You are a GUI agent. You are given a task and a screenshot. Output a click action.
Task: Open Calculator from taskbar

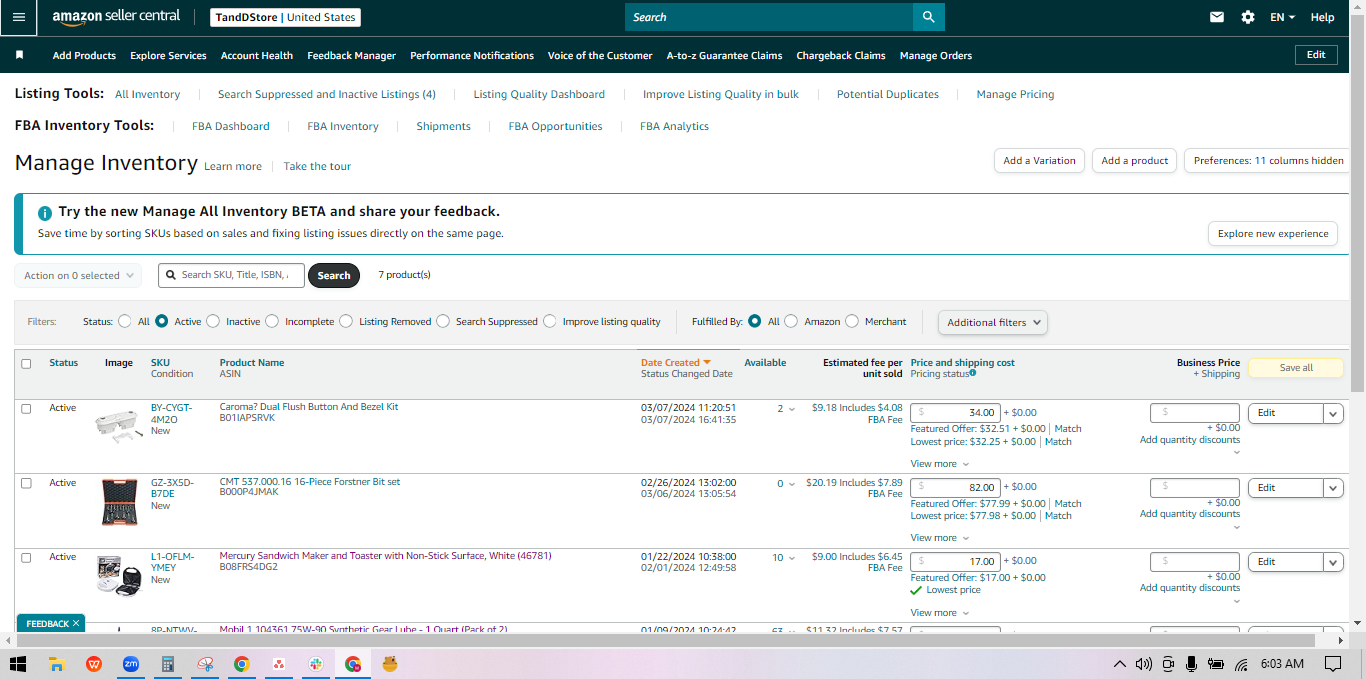[168, 664]
